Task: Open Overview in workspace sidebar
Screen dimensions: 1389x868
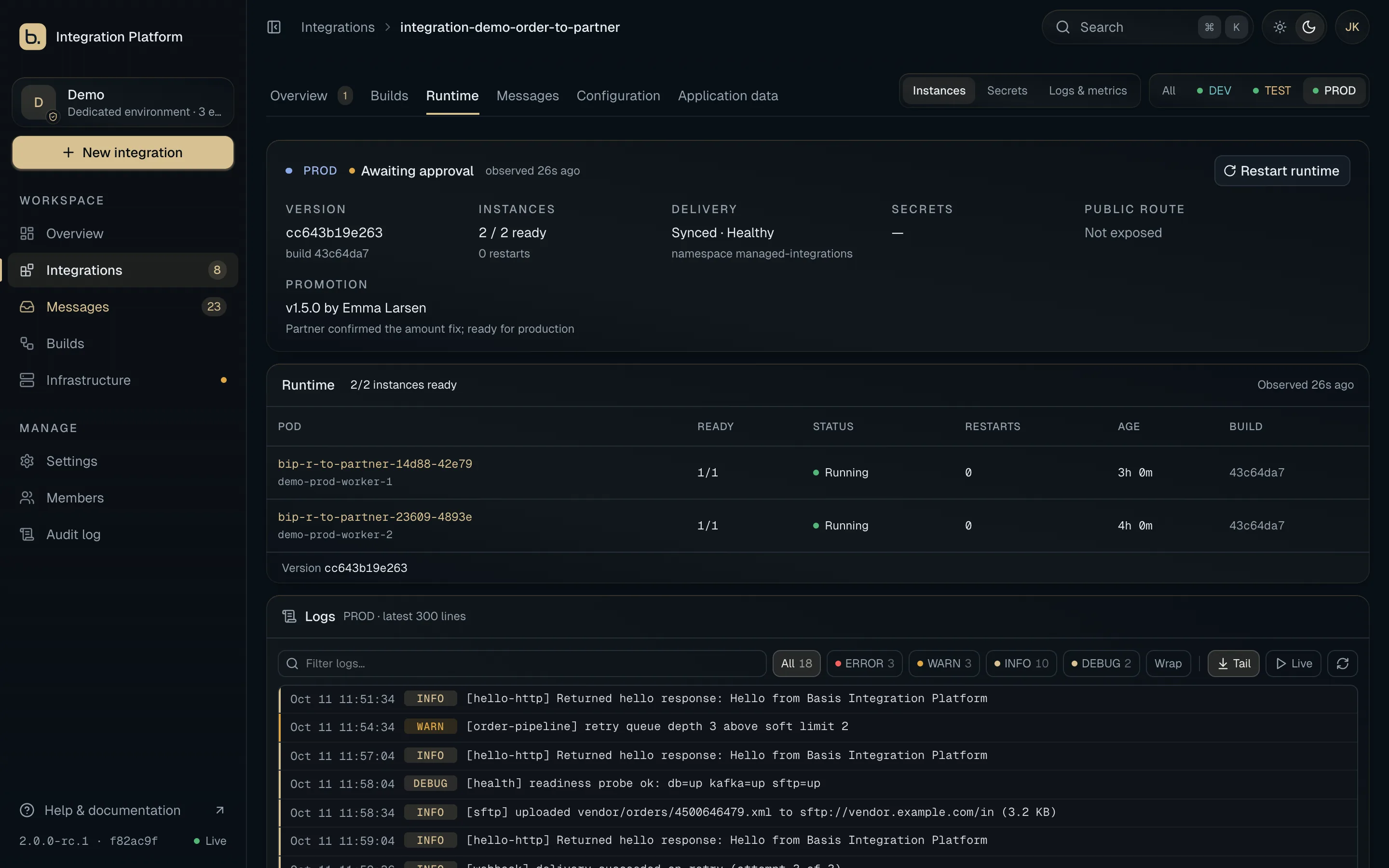Action: (123, 234)
